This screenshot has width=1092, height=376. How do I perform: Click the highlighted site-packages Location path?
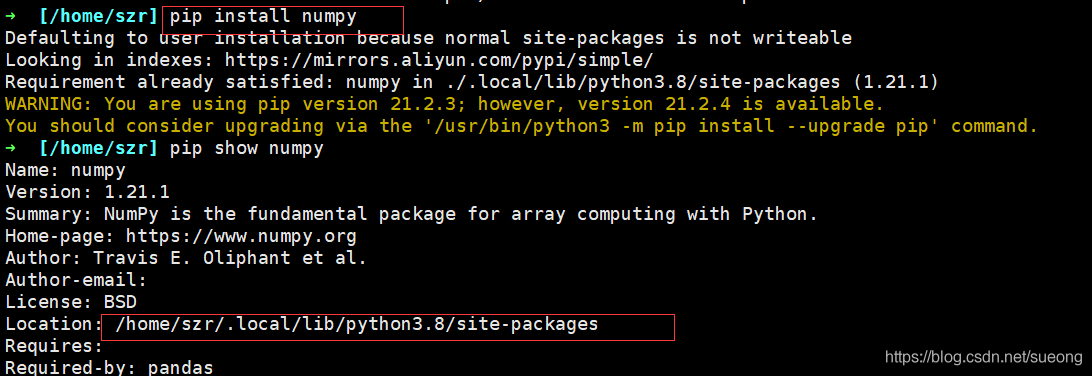click(x=357, y=324)
